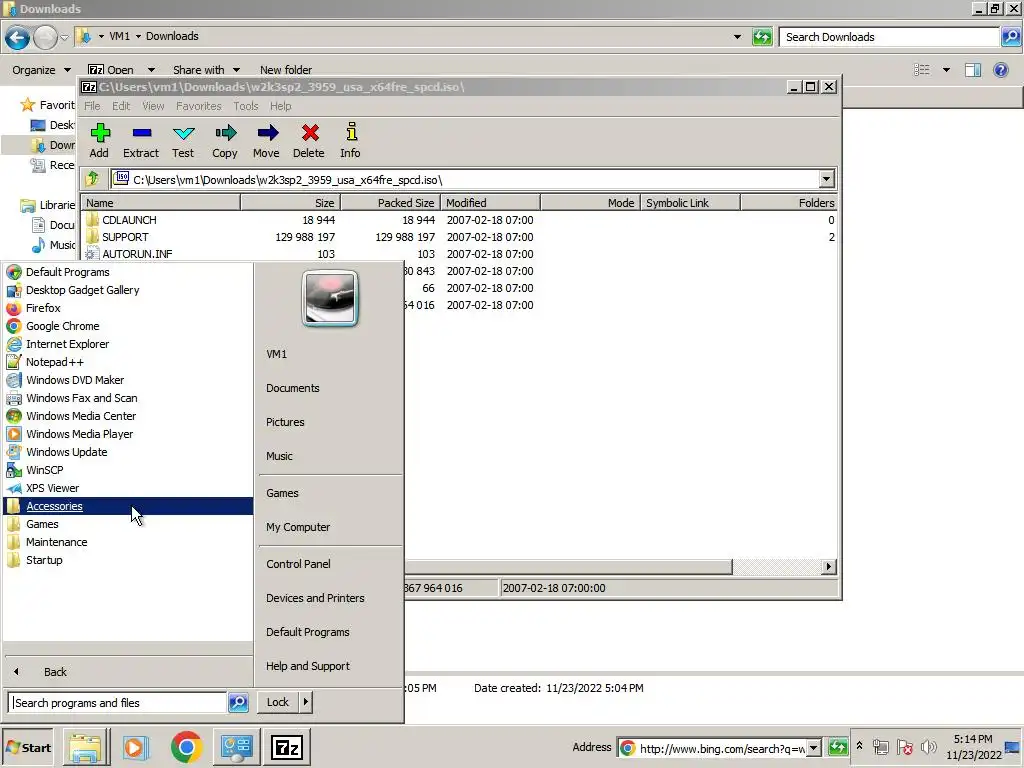Screen dimensions: 1024x768
Task: Open the SUPPORT folder entry
Action: [125, 237]
